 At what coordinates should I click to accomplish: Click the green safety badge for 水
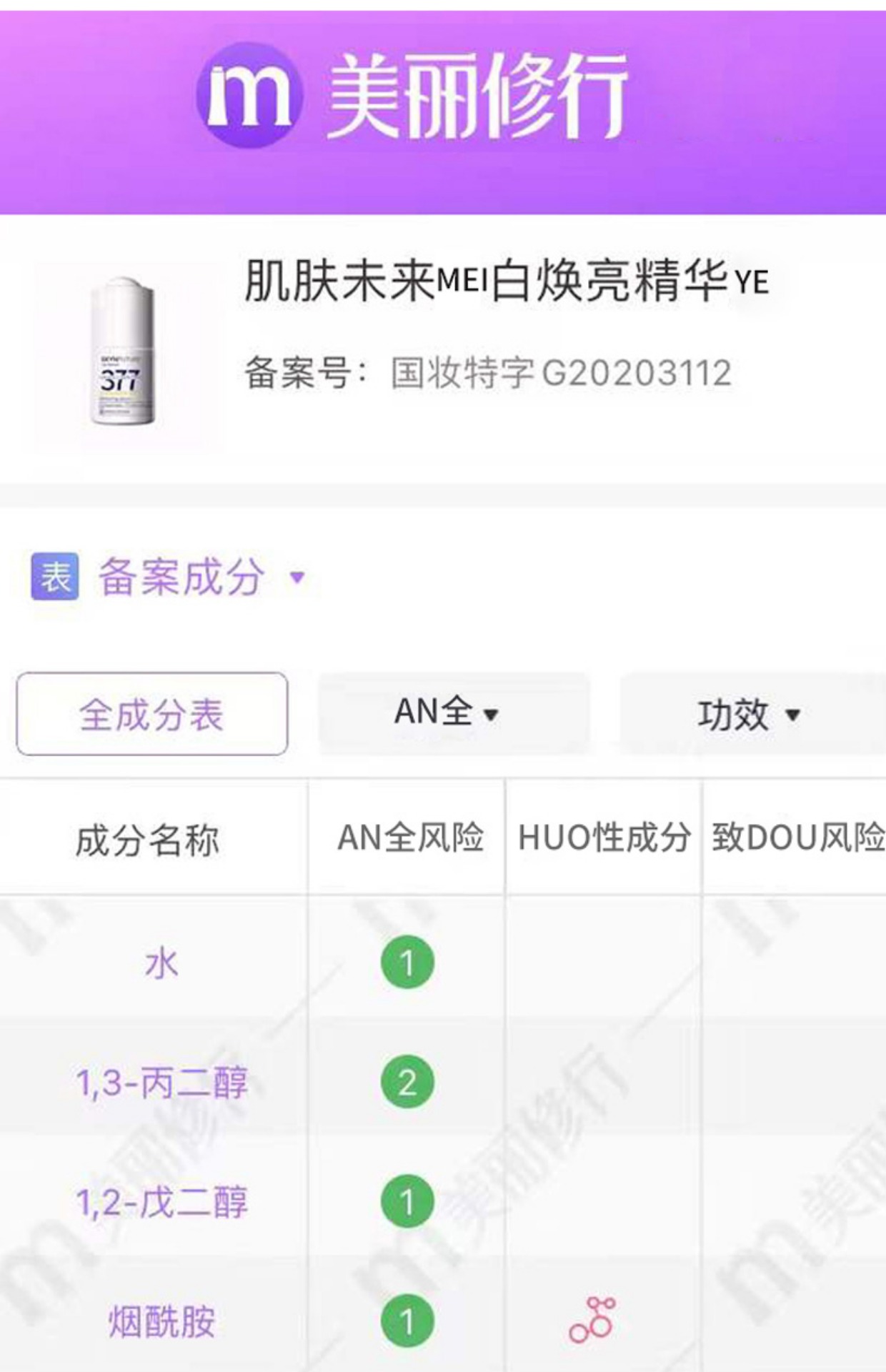407,962
